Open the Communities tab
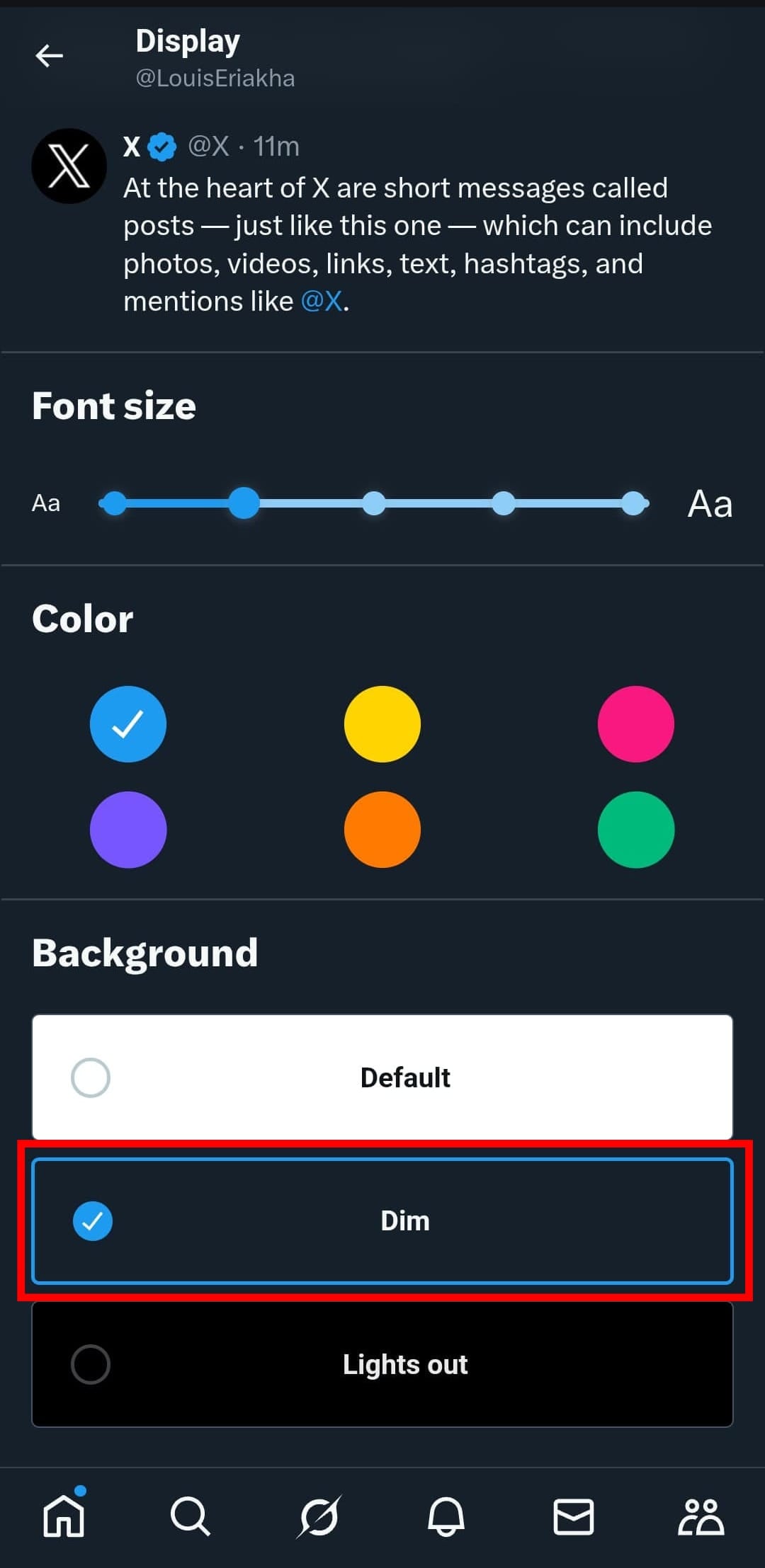The image size is (765, 1568). pos(701,1516)
